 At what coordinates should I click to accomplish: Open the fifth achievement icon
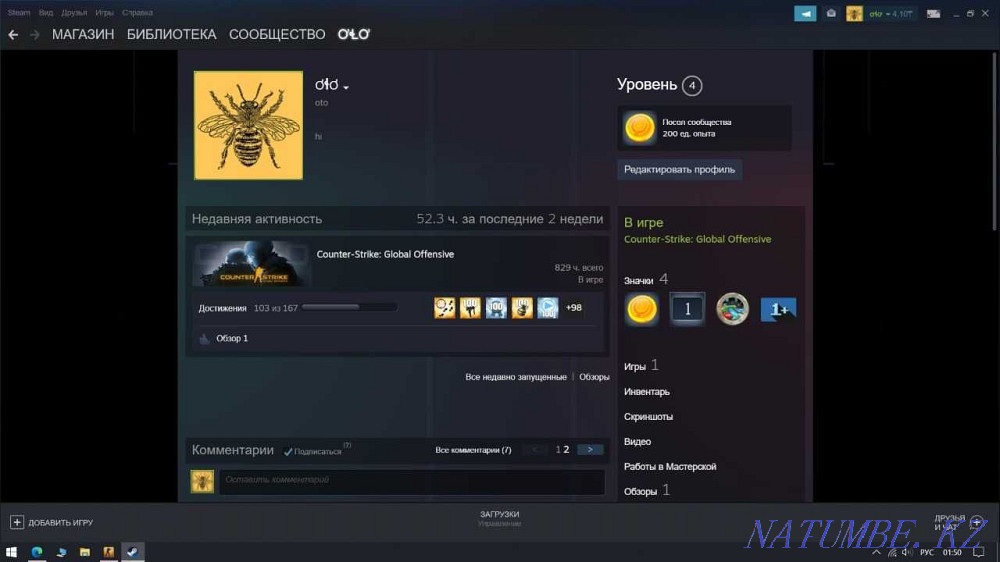pyautogui.click(x=547, y=307)
